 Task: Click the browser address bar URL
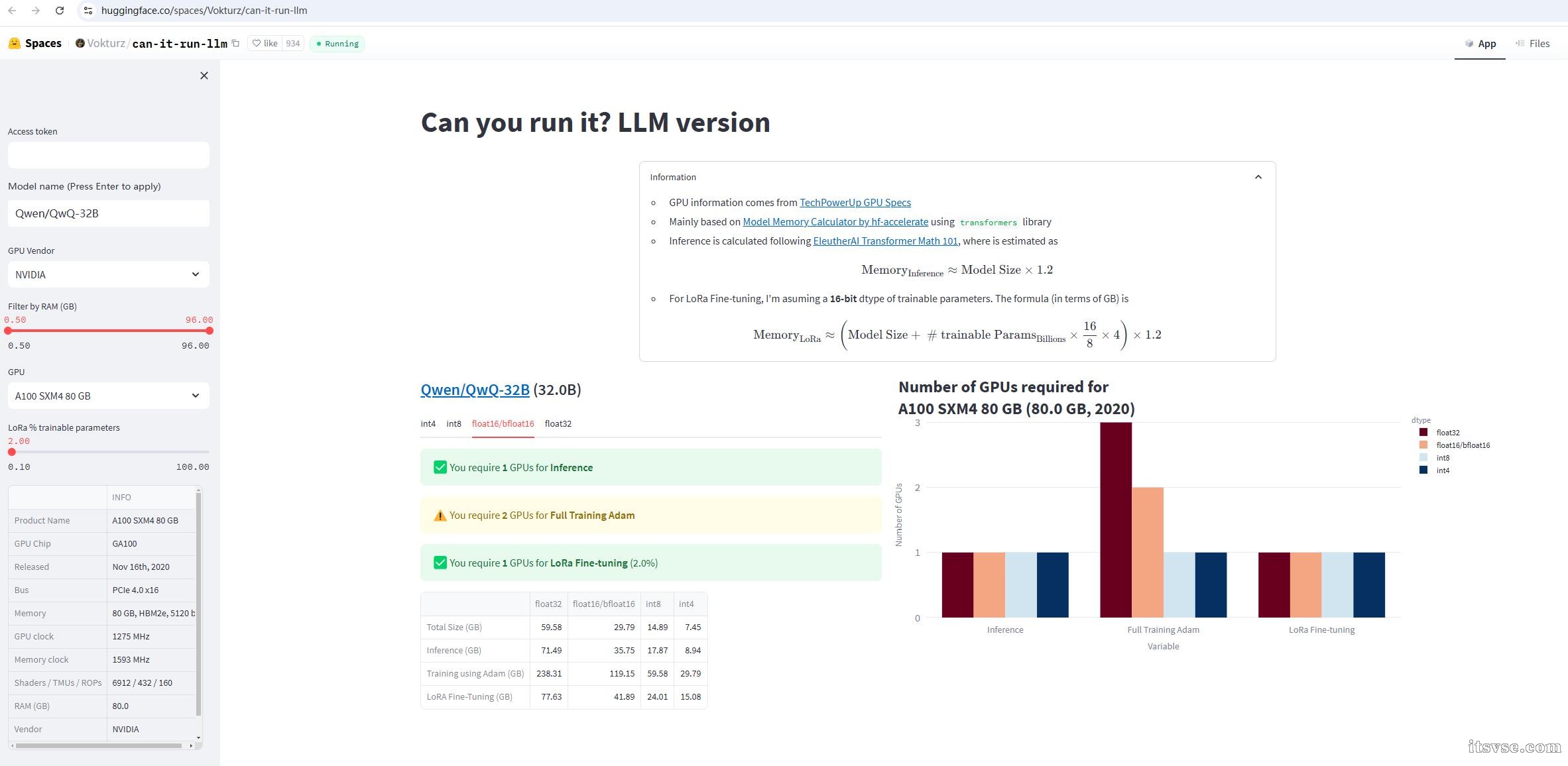pos(204,11)
